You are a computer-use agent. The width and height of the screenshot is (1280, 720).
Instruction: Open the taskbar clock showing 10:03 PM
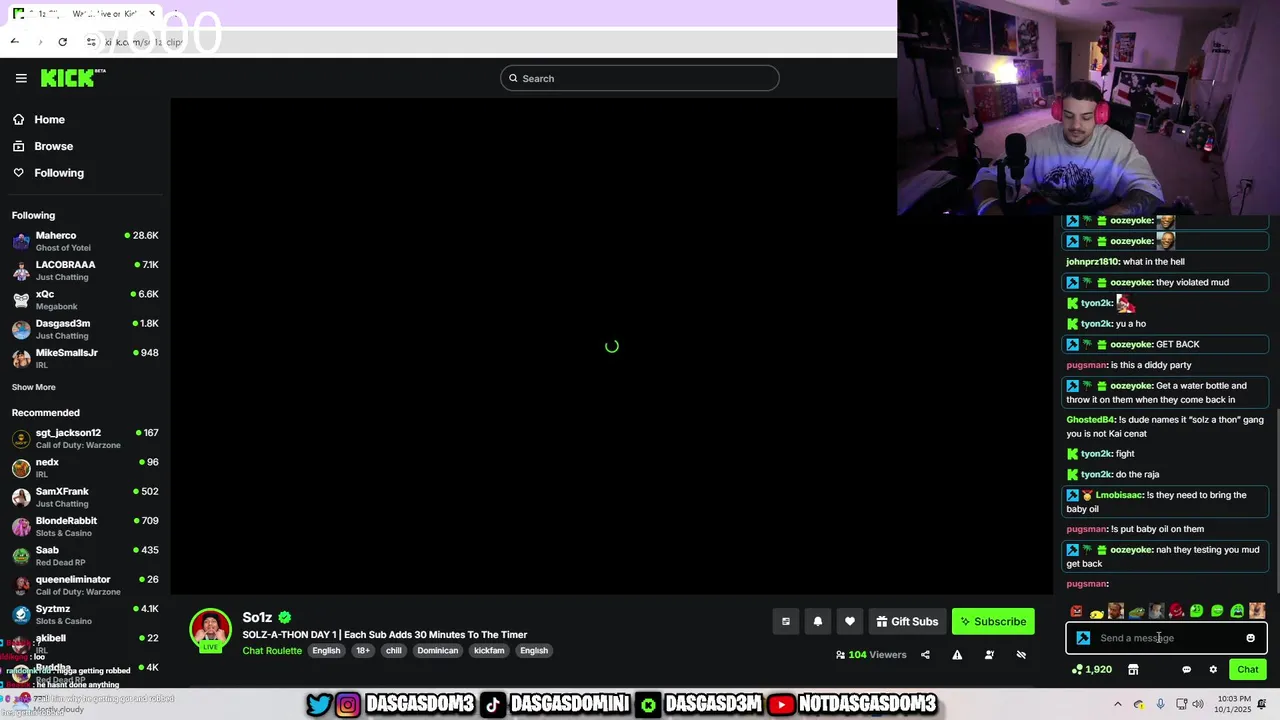click(1235, 704)
